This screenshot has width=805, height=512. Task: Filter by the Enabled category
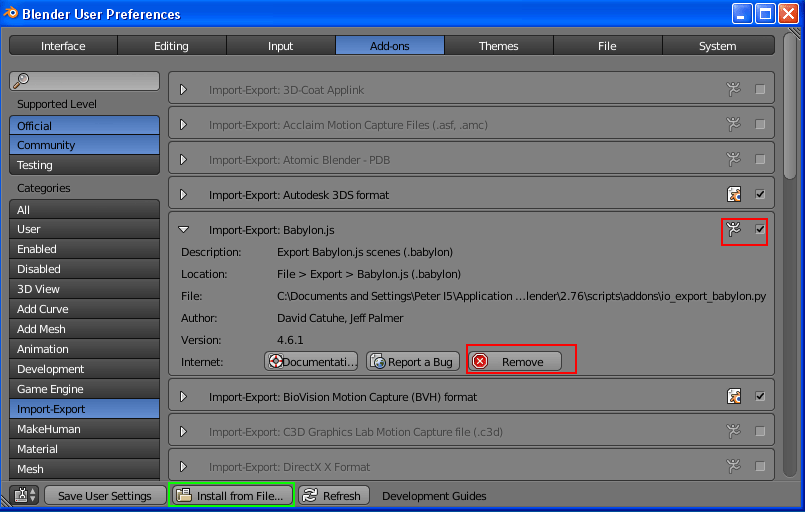coord(84,249)
